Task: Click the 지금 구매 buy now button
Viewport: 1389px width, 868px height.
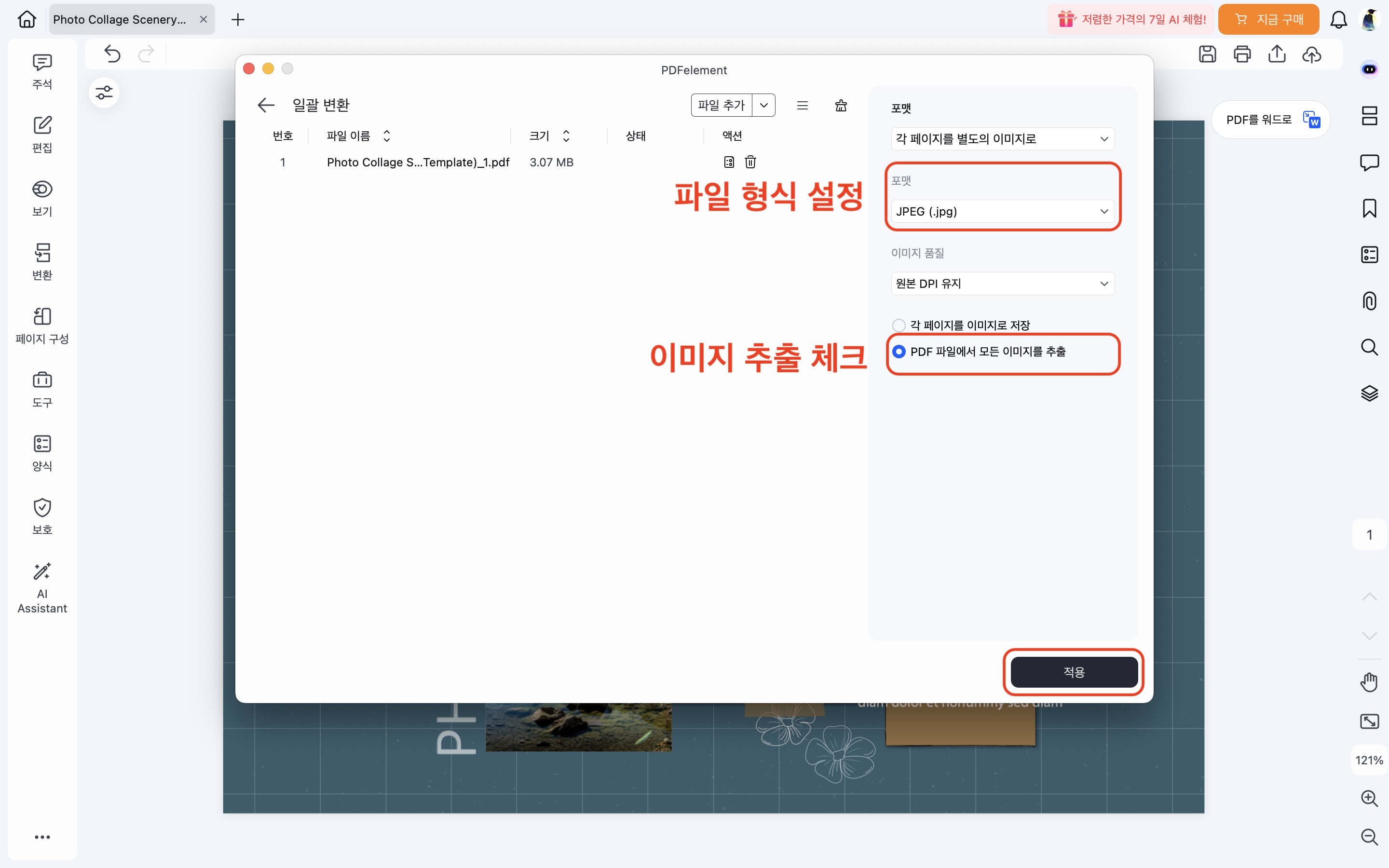Action: [1268, 19]
